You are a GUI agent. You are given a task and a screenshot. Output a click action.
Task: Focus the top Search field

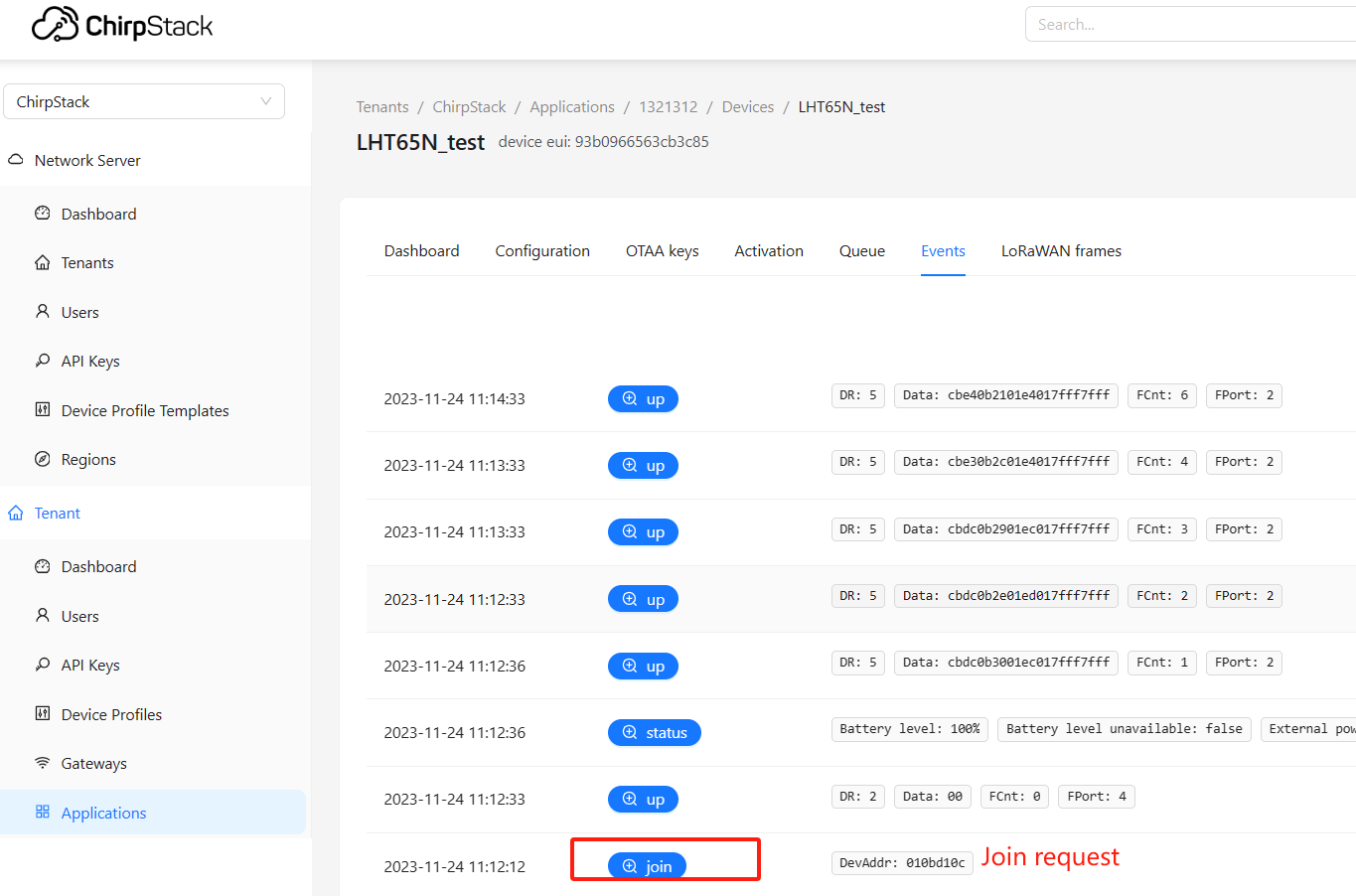click(x=1192, y=24)
